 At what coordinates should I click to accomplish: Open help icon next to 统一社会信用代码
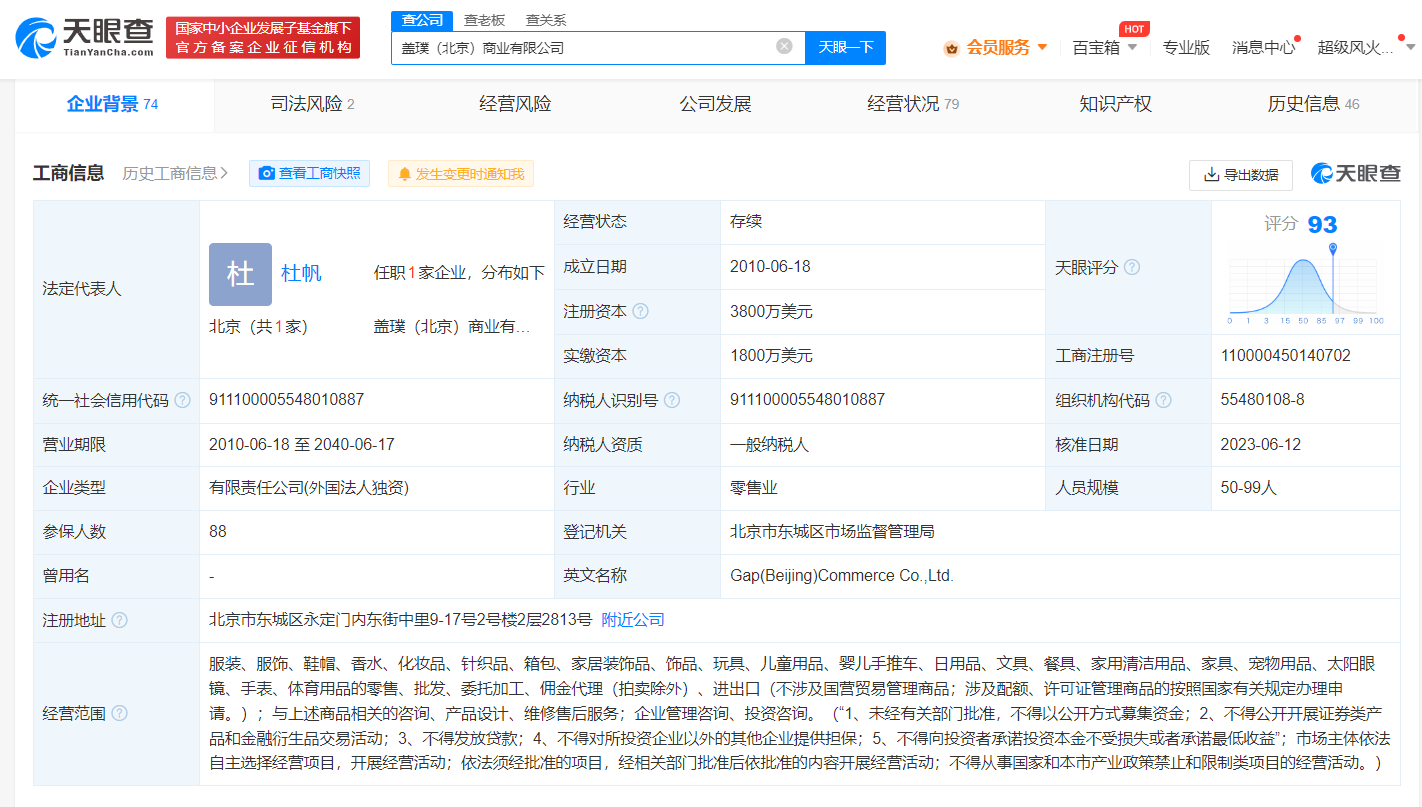click(x=182, y=400)
